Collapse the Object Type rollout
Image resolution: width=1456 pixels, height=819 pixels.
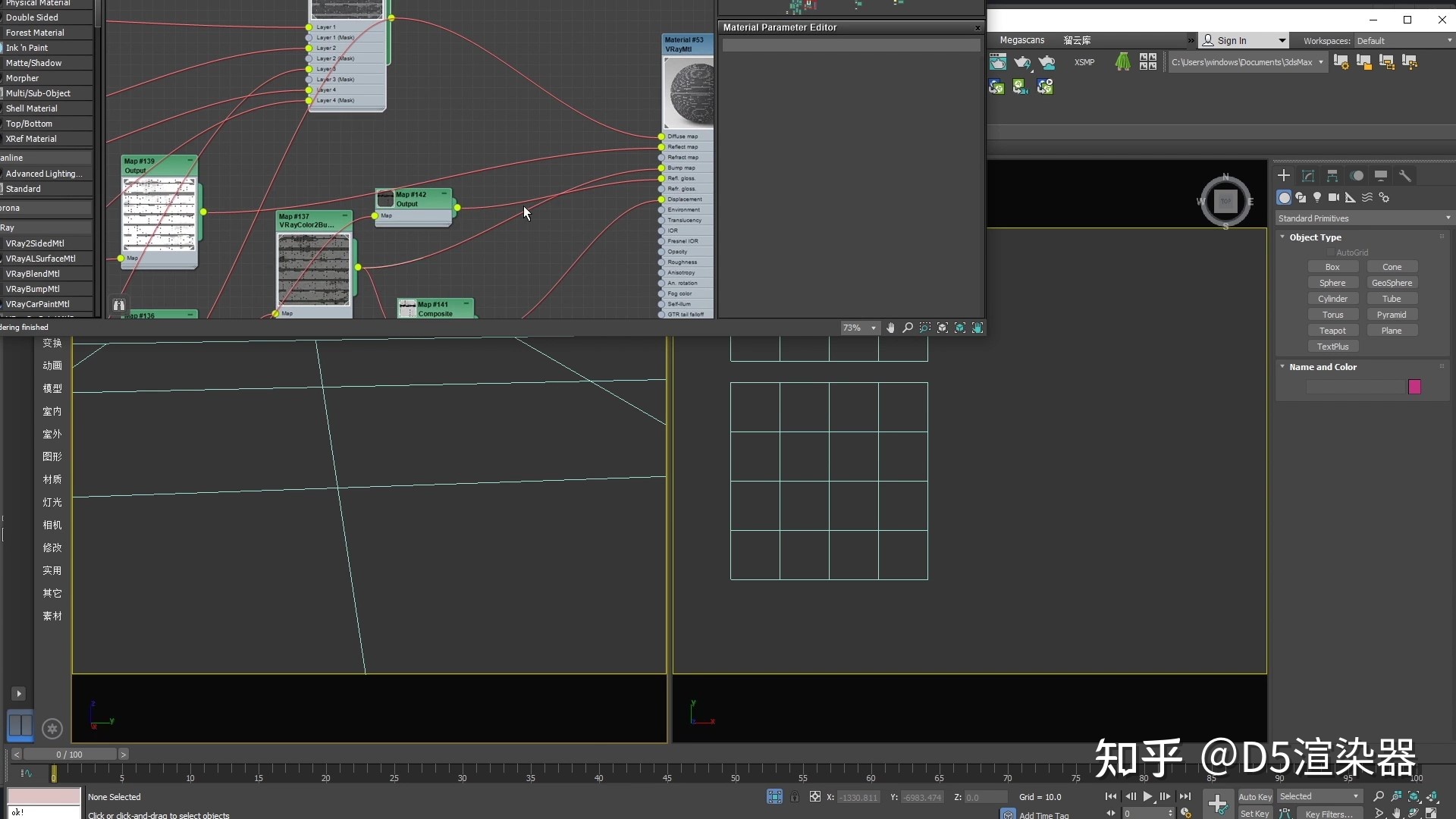[x=1315, y=237]
